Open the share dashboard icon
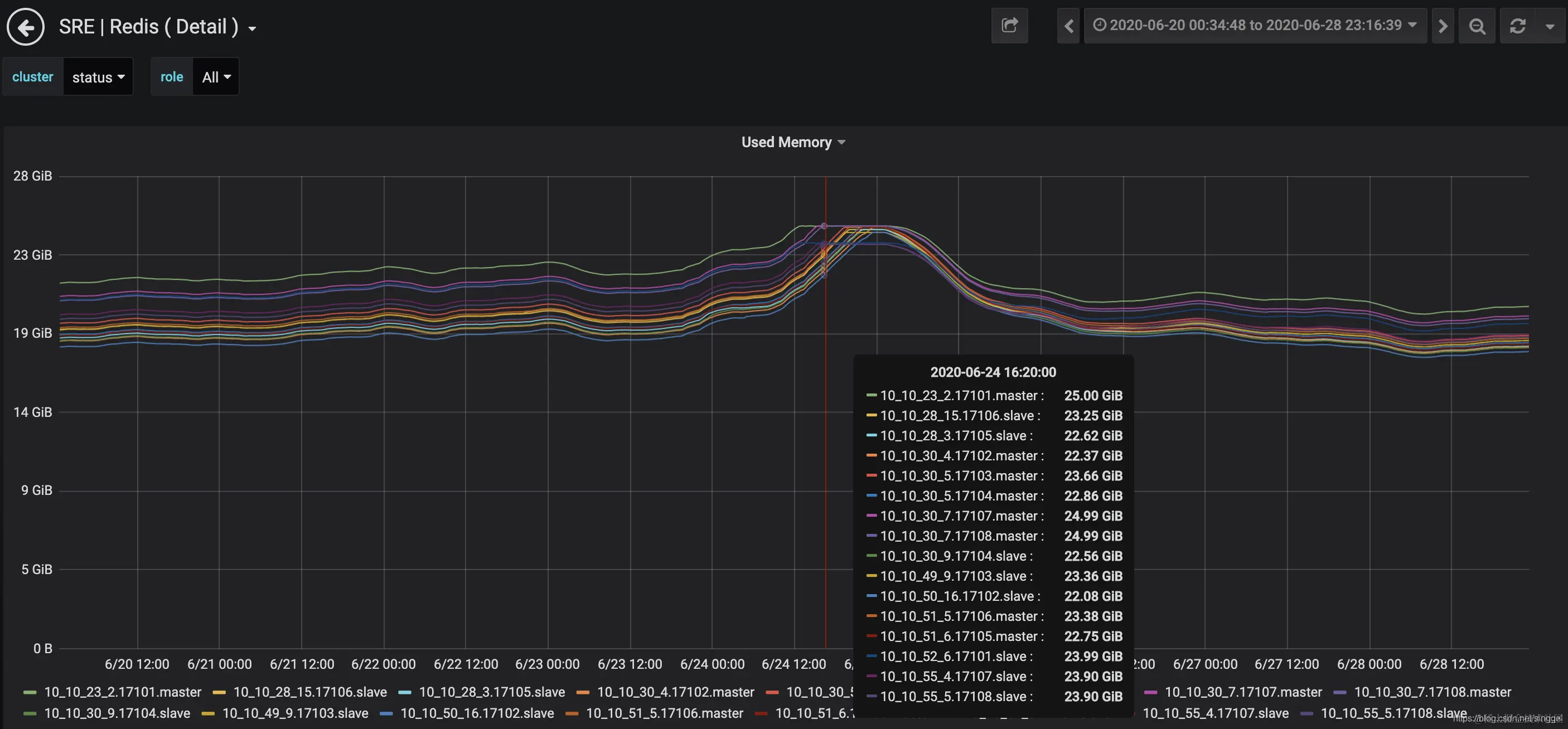Viewport: 1568px width, 729px height. (x=1009, y=26)
